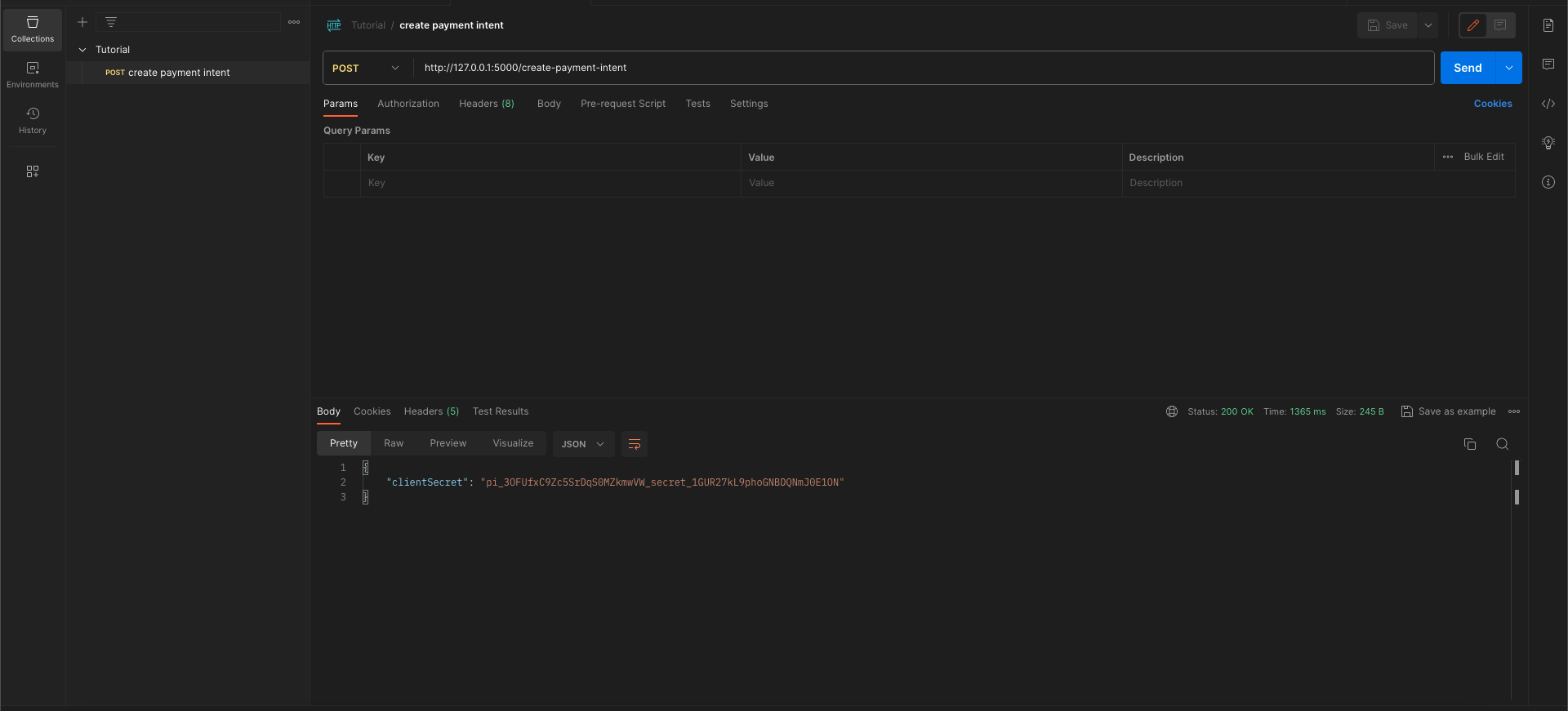Open the Tests tab

(x=697, y=104)
